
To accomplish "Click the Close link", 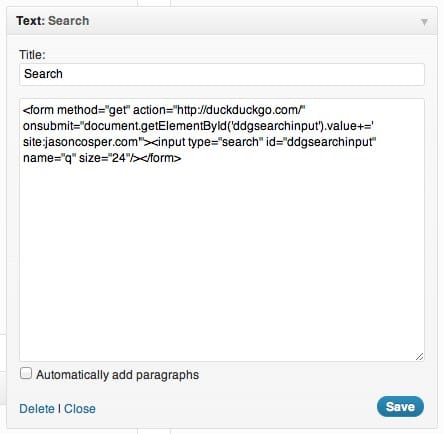I will (80, 409).
